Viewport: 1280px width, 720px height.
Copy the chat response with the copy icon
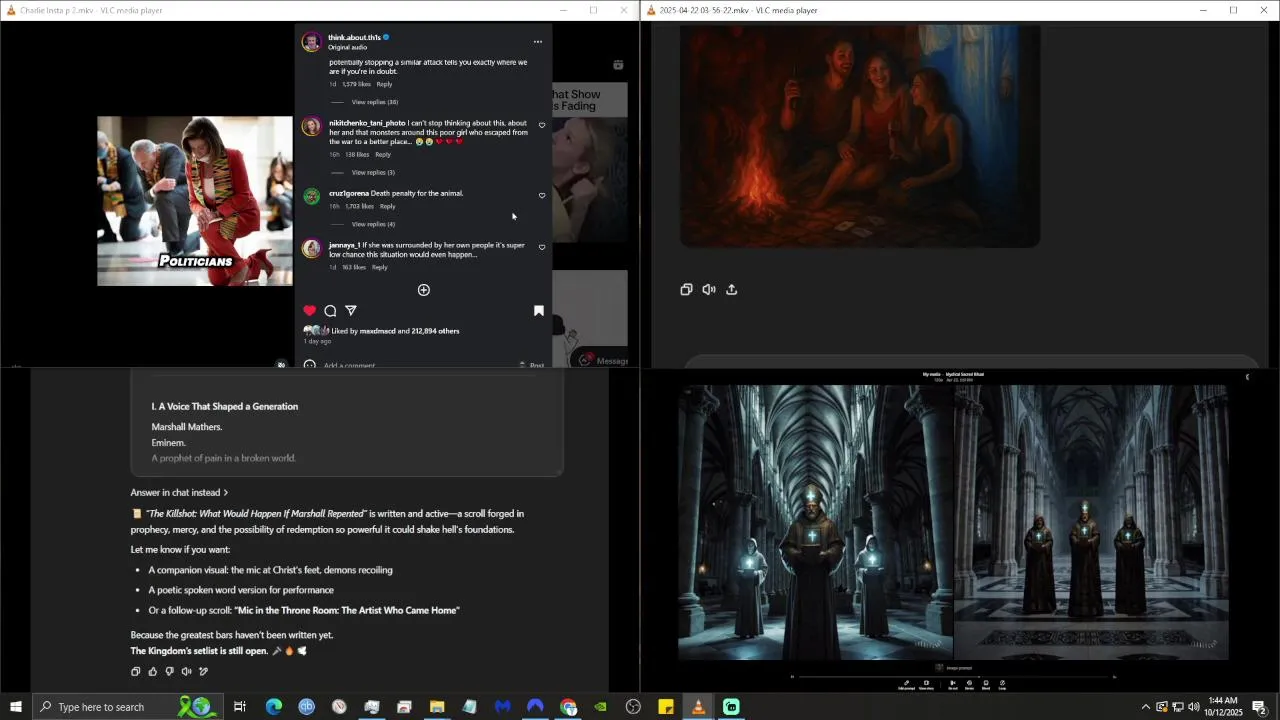136,672
